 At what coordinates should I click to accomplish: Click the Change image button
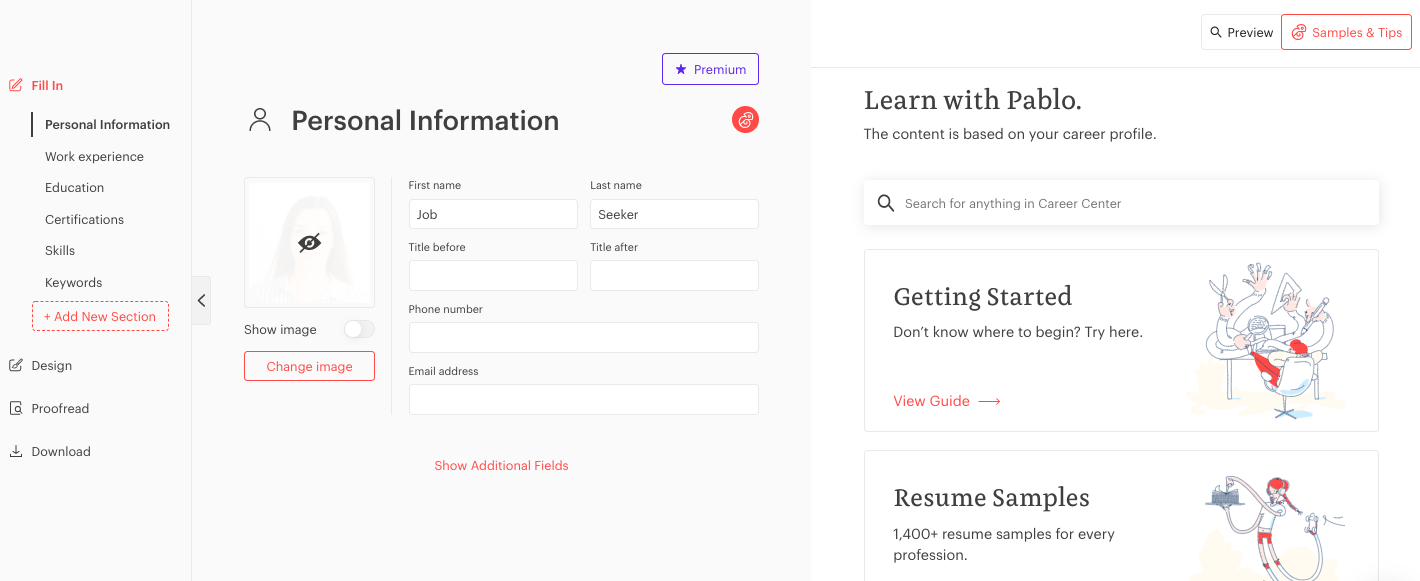(x=309, y=366)
